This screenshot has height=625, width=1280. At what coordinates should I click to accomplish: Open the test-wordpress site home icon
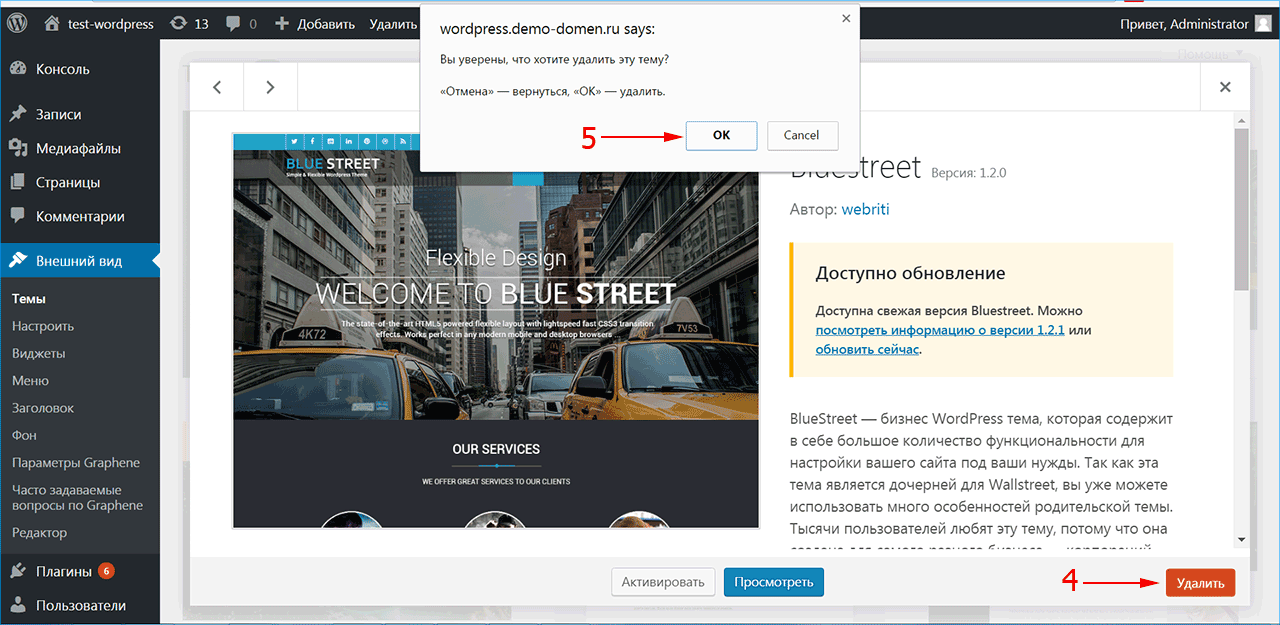[x=53, y=23]
